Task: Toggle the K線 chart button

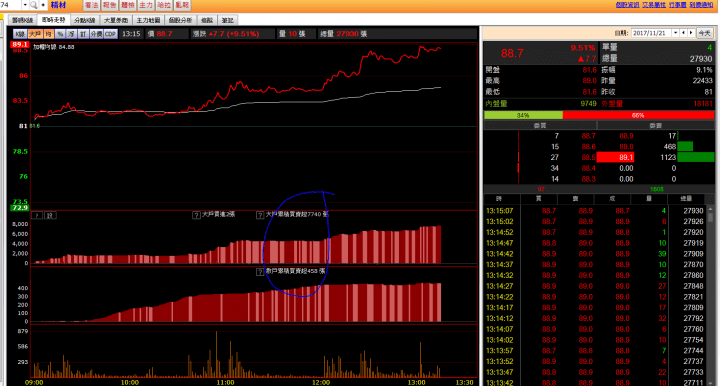Action: click(x=20, y=34)
